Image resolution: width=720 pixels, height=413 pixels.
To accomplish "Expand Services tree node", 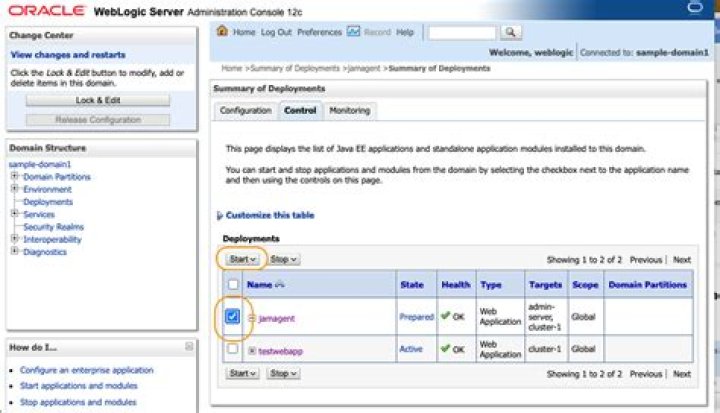I will coord(14,213).
